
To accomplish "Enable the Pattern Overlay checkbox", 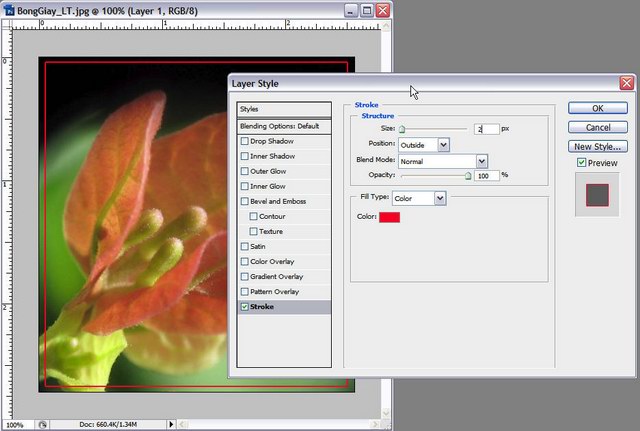I will (x=245, y=292).
